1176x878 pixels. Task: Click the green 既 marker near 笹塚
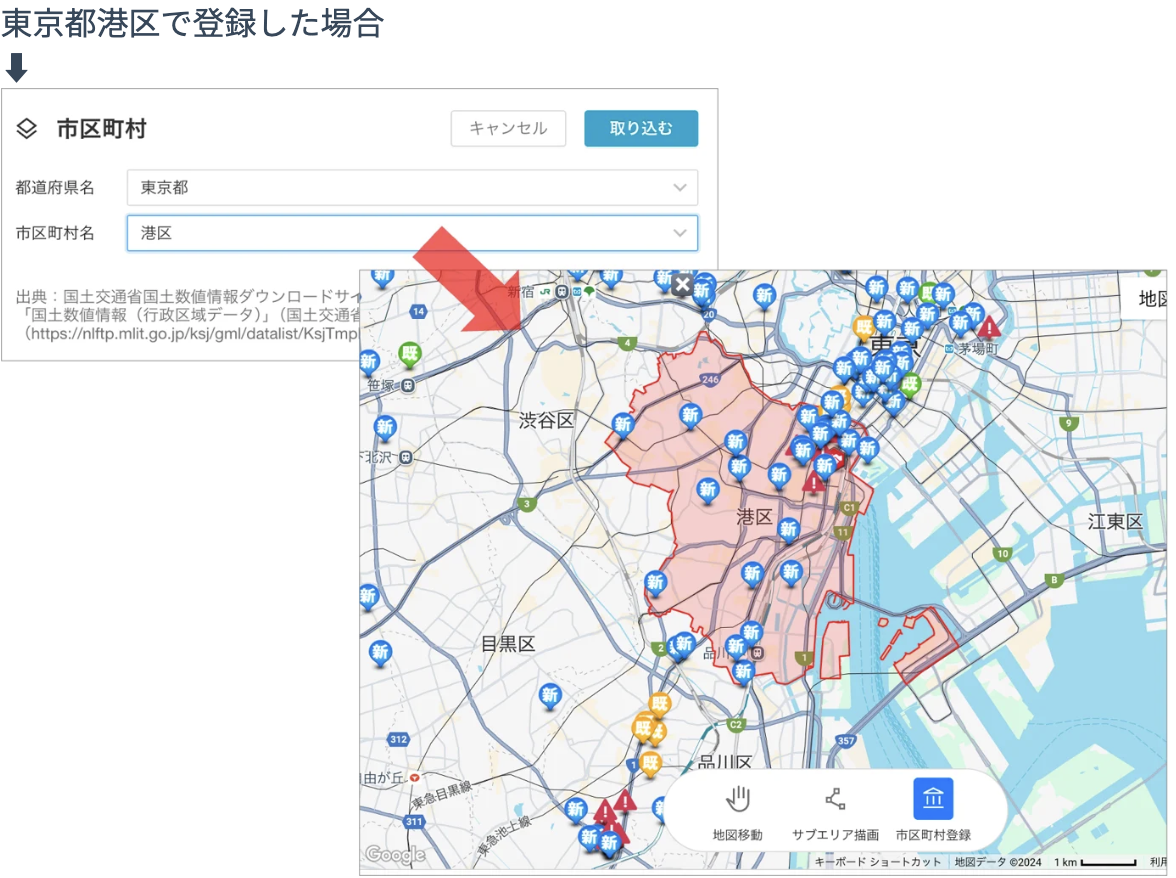tap(410, 353)
